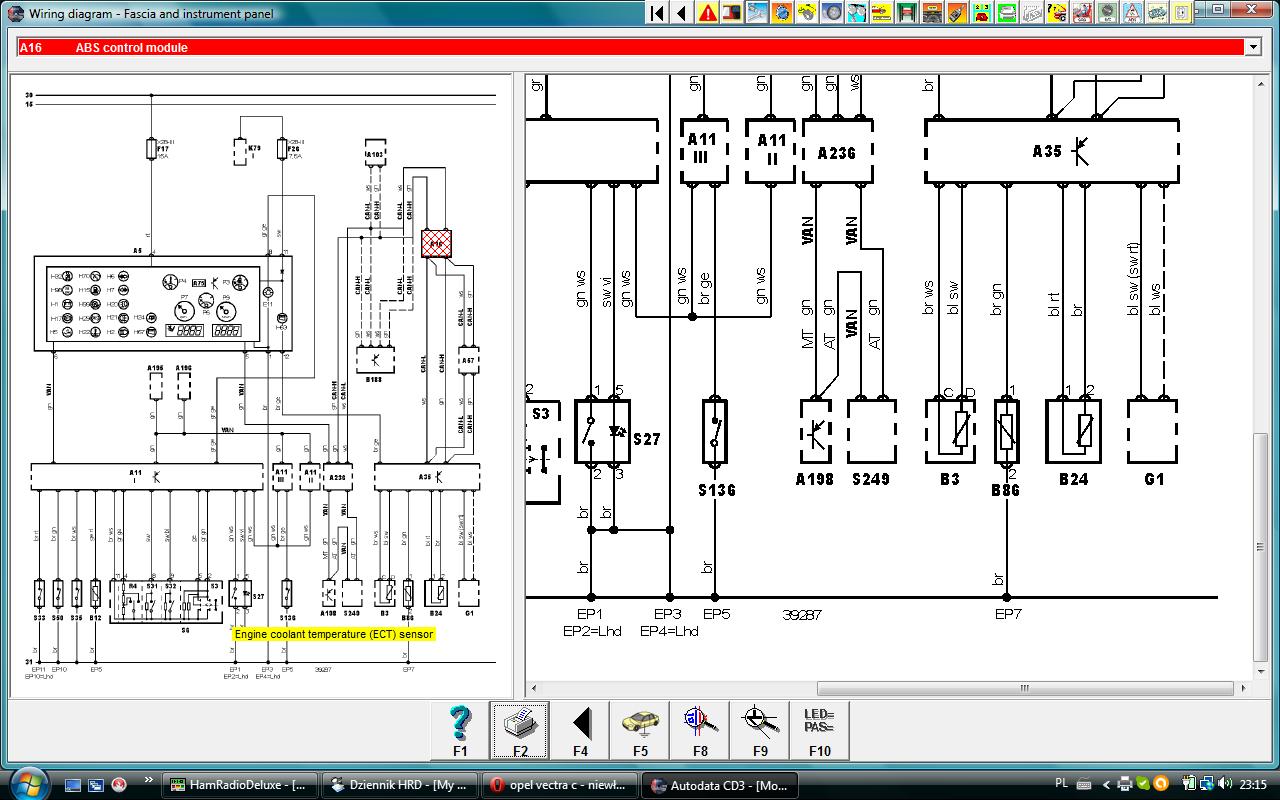Click the hatched A16 component in overview diagram
The image size is (1280, 800).
click(x=437, y=243)
